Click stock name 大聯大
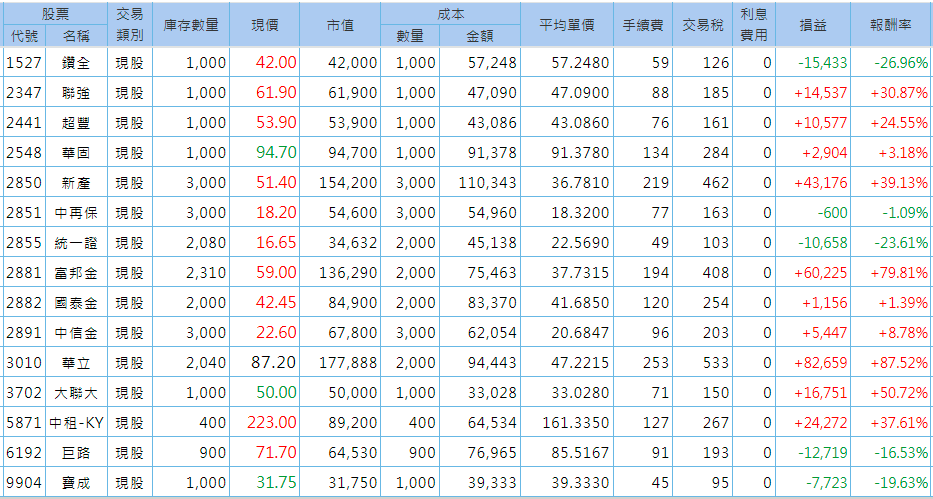Image resolution: width=933 pixels, height=499 pixels. coord(76,393)
